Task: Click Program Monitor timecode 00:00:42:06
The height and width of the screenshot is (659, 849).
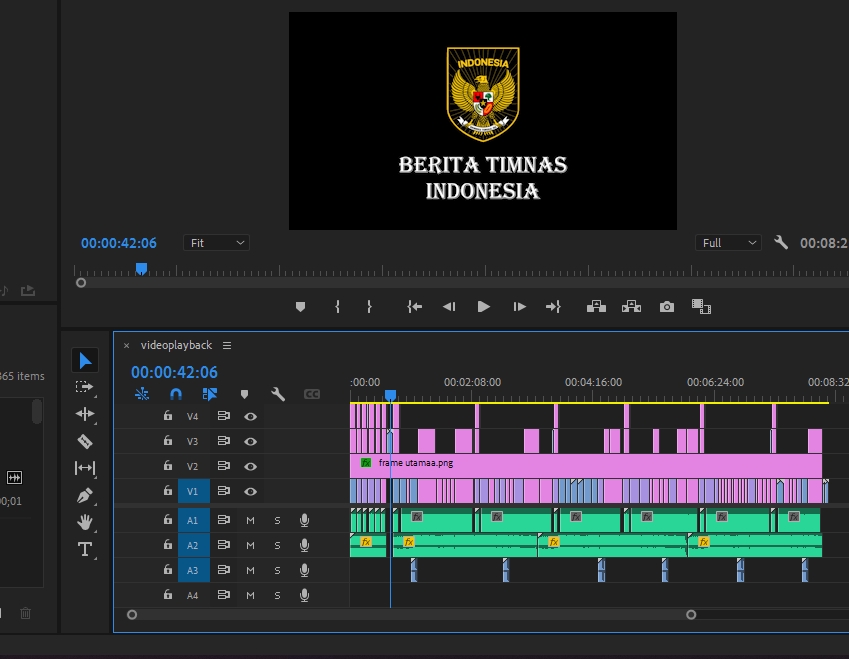Action: point(119,243)
